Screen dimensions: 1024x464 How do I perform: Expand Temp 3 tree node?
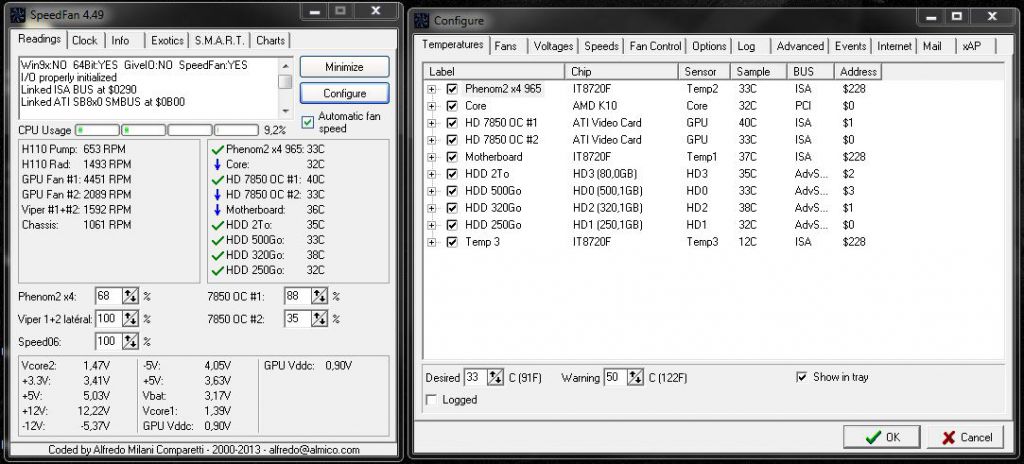tap(432, 242)
